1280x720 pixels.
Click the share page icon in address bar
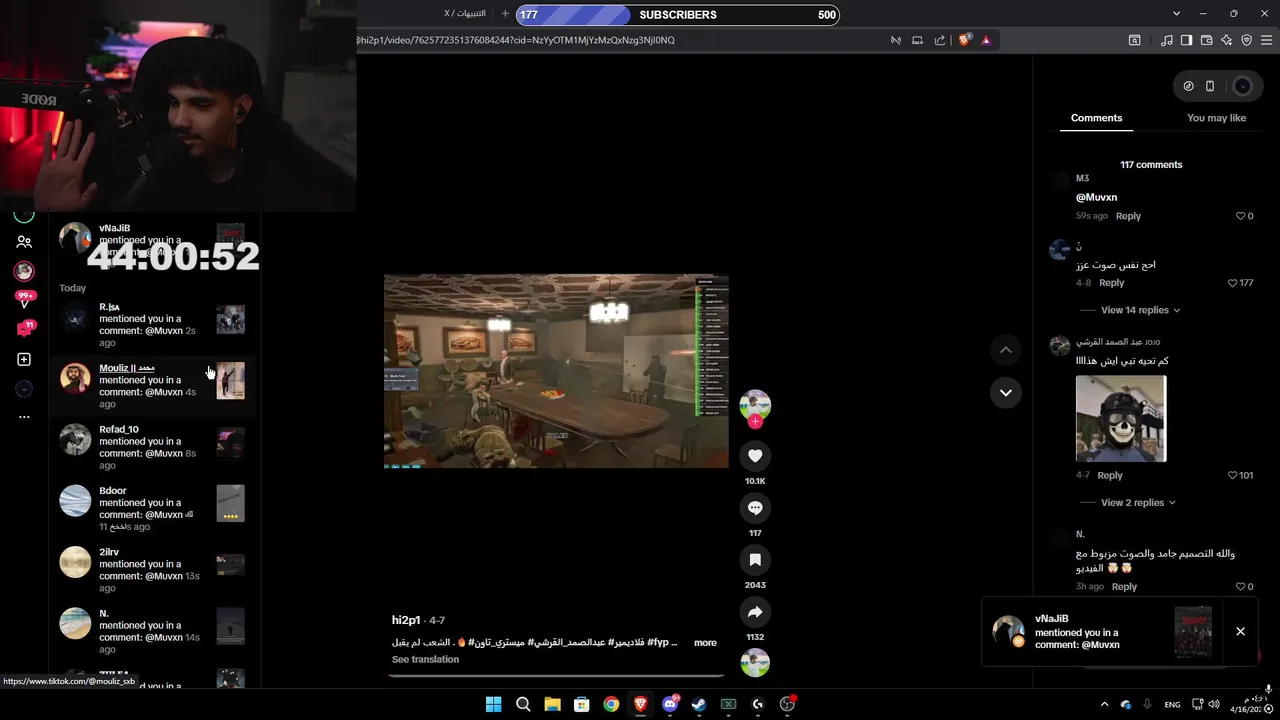pyautogui.click(x=940, y=40)
